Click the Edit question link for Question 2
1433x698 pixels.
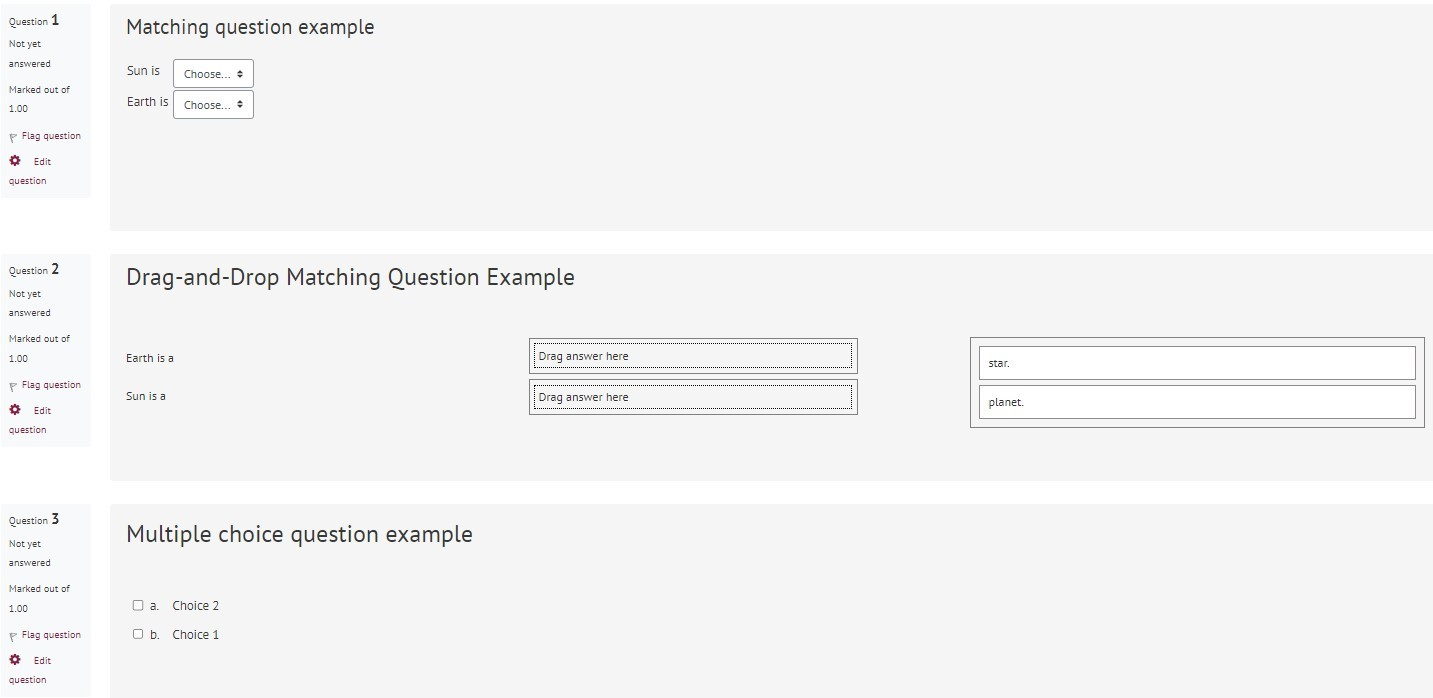[x=30, y=420]
